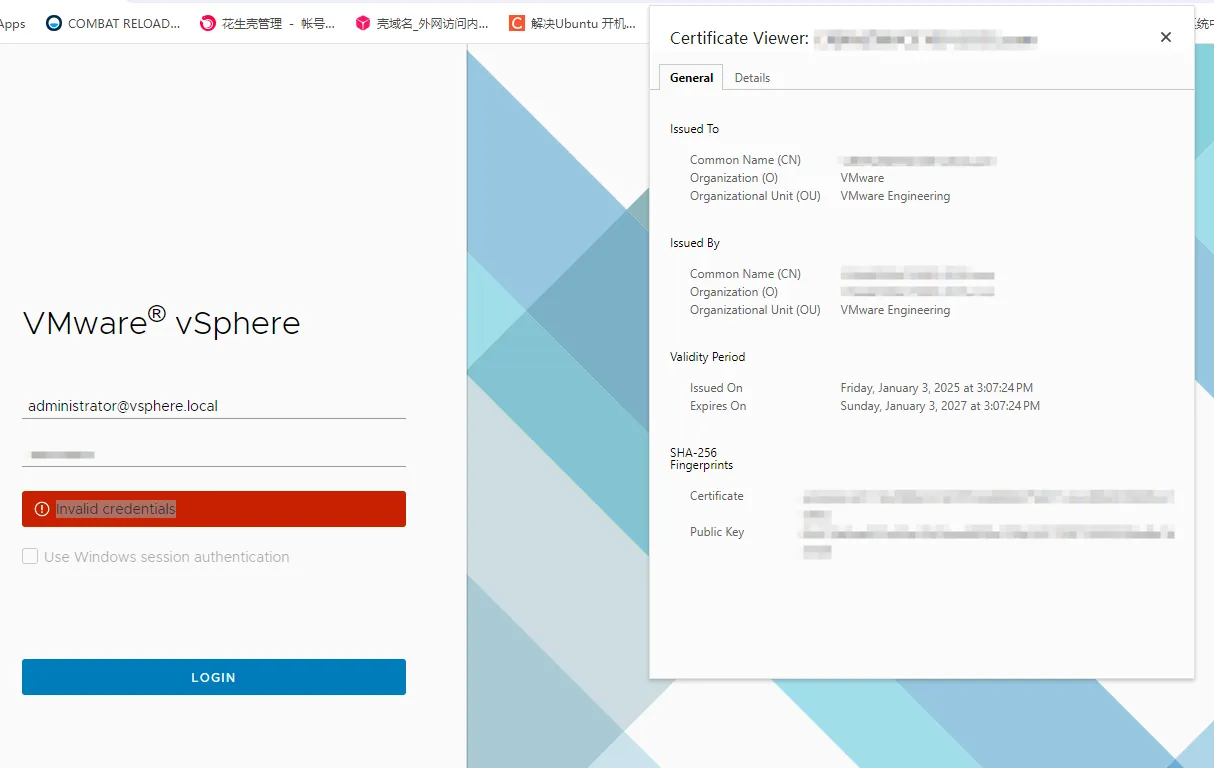
Task: Close the Certificate Viewer dialog
Action: point(1165,37)
